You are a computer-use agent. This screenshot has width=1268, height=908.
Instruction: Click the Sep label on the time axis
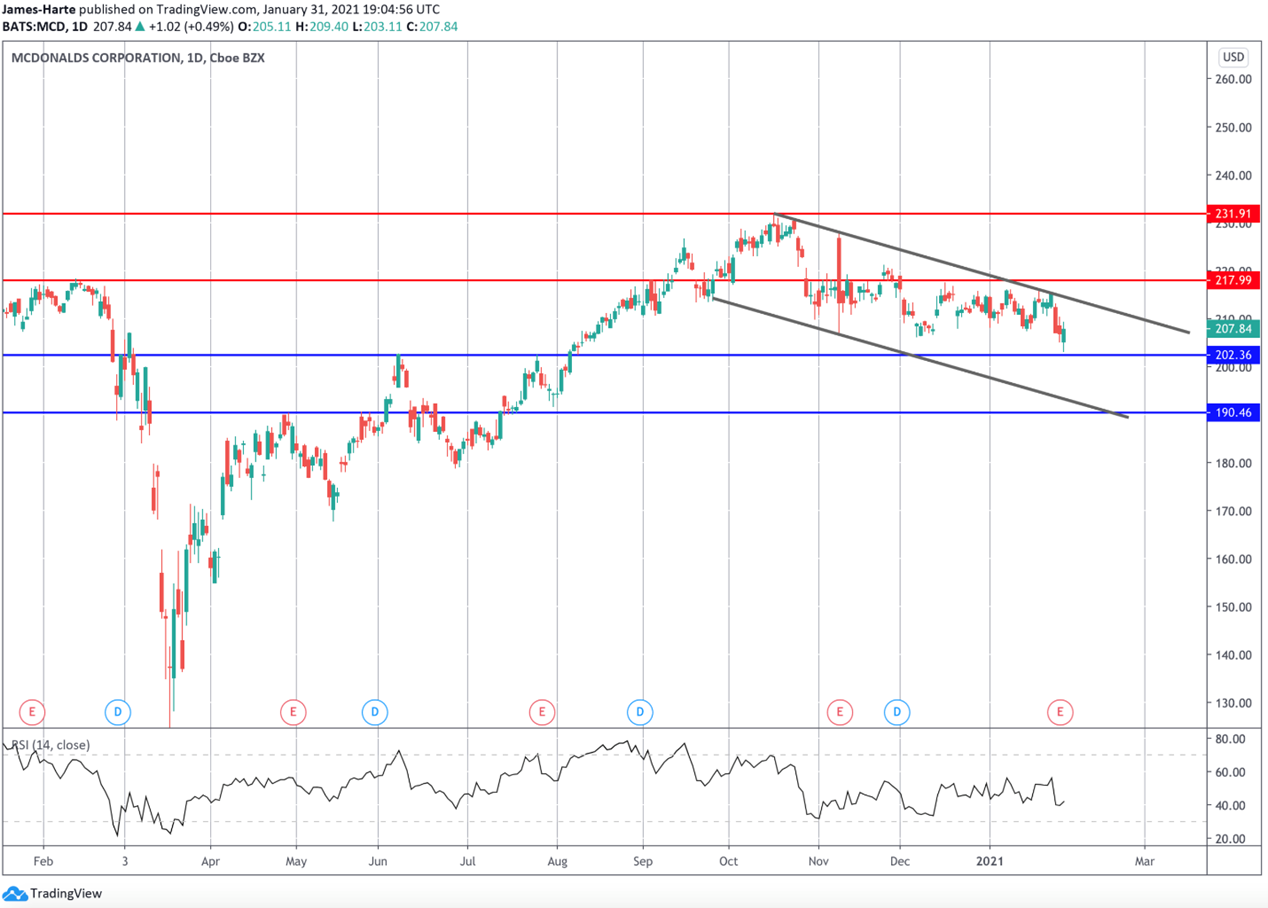coord(642,860)
